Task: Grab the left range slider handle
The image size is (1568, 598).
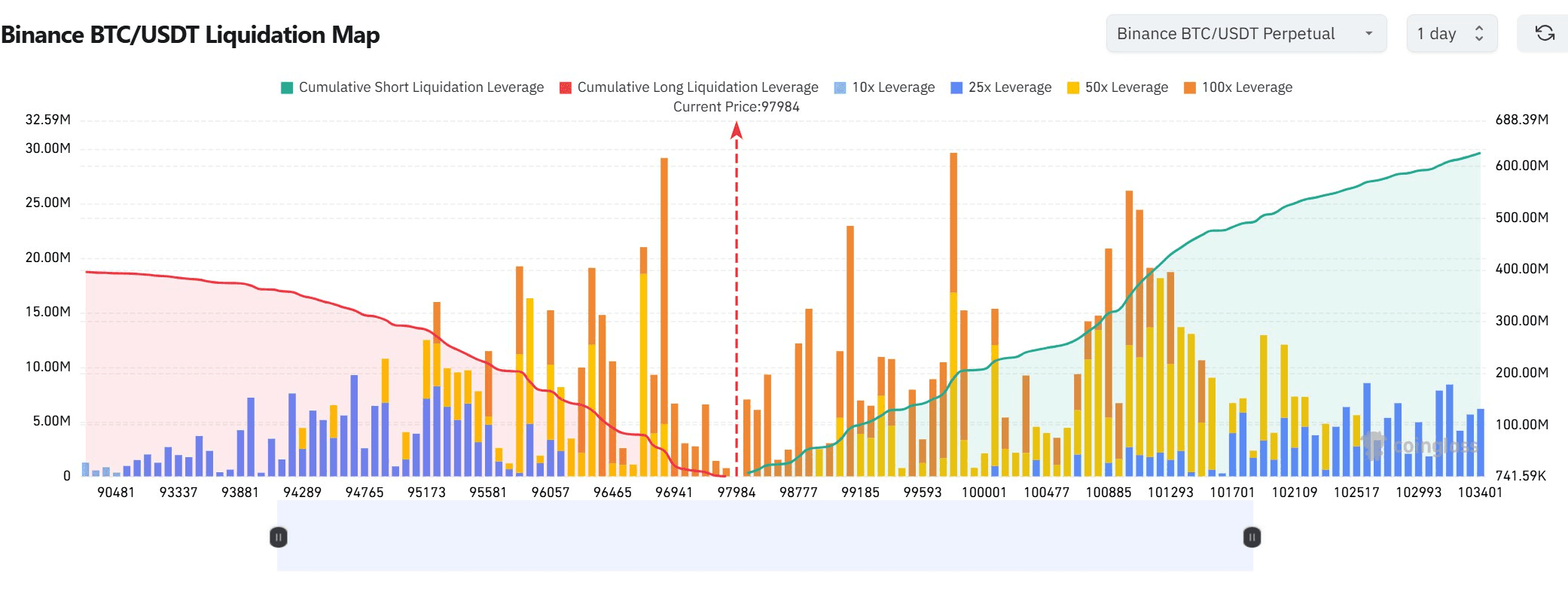Action: 278,537
